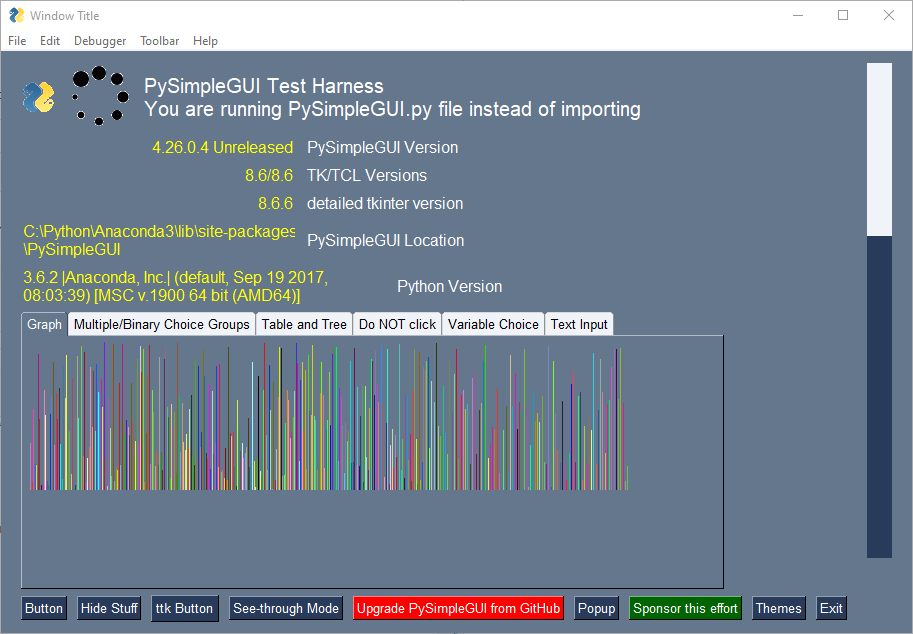Click the ttk Button
This screenshot has height=634, width=913.
coord(185,608)
